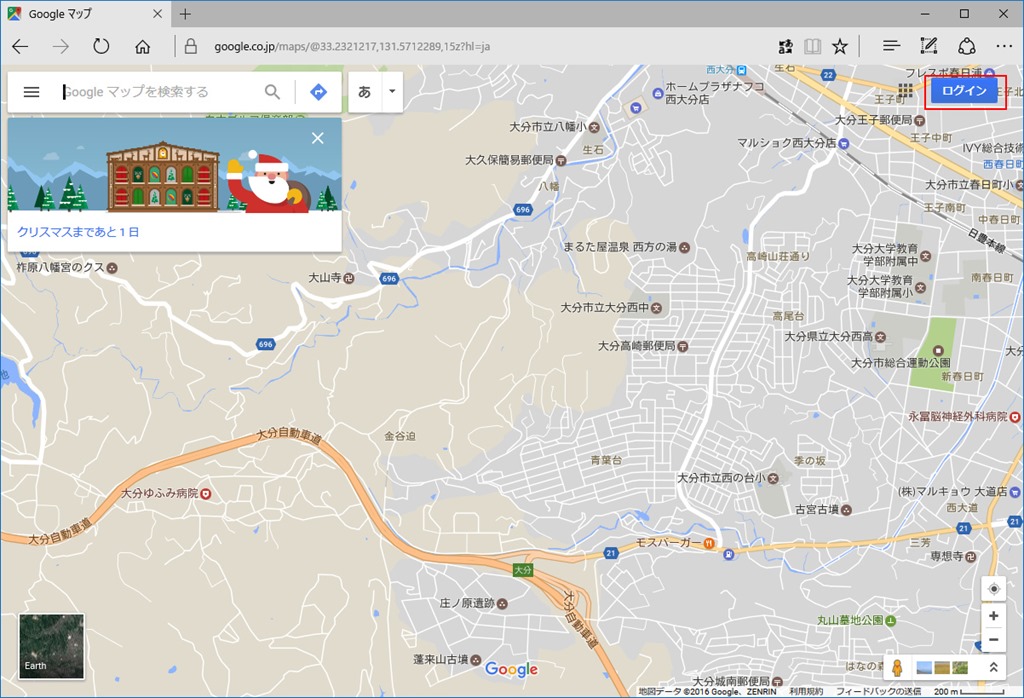Viewport: 1024px width, 698px height.
Task: Switch to Earth satellite view
Action: point(52,646)
